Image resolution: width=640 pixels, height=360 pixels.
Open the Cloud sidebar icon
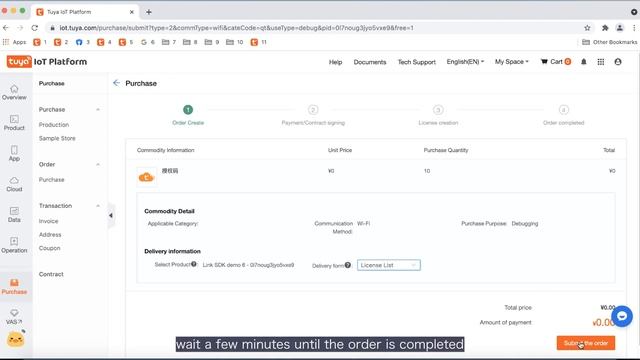tap(14, 184)
